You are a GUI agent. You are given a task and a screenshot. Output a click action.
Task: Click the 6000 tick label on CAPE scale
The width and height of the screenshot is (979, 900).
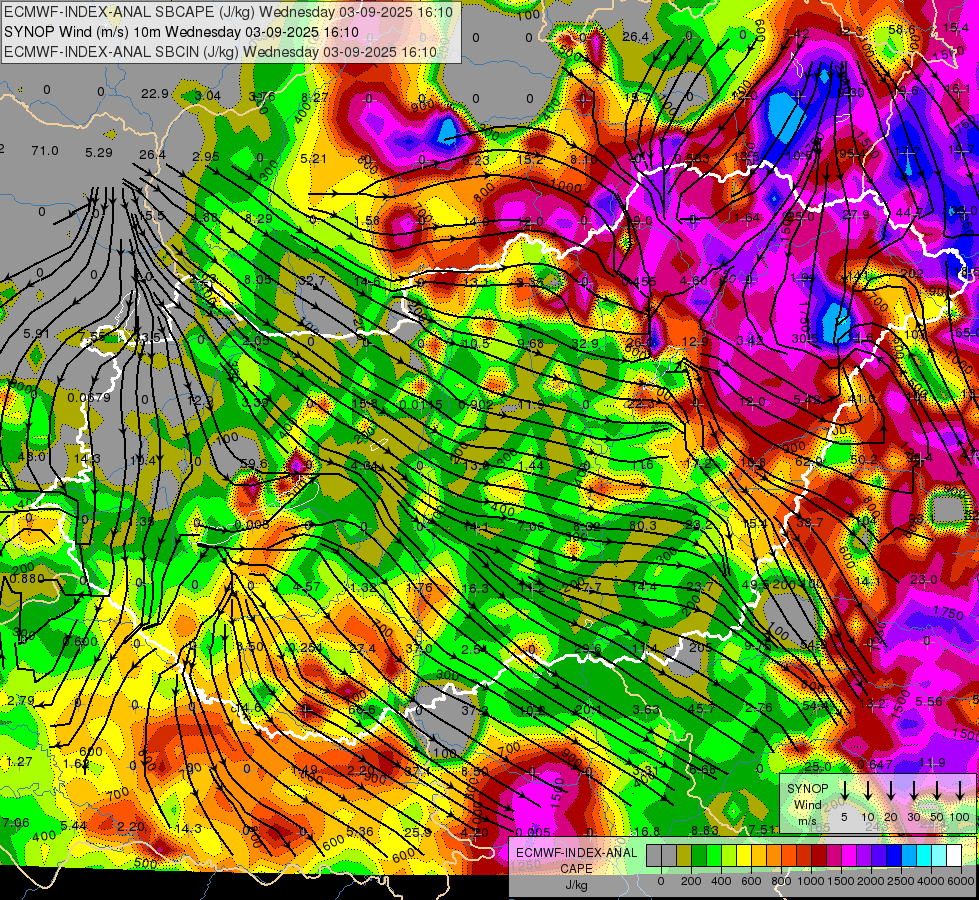click(x=962, y=881)
